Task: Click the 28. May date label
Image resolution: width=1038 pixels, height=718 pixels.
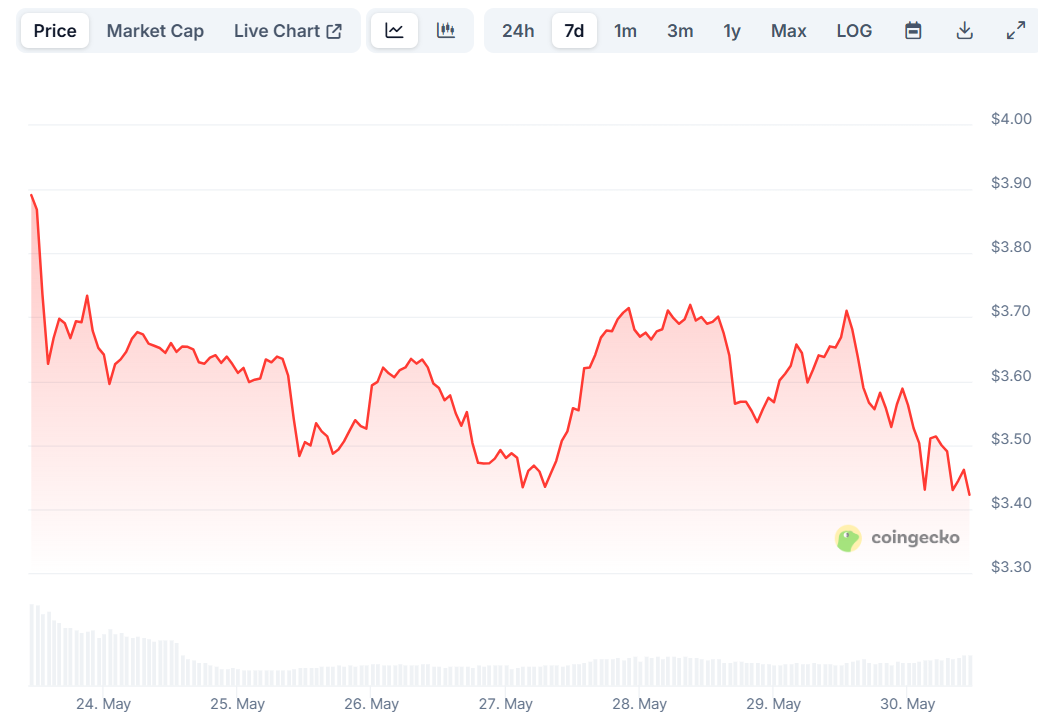Action: [x=639, y=704]
